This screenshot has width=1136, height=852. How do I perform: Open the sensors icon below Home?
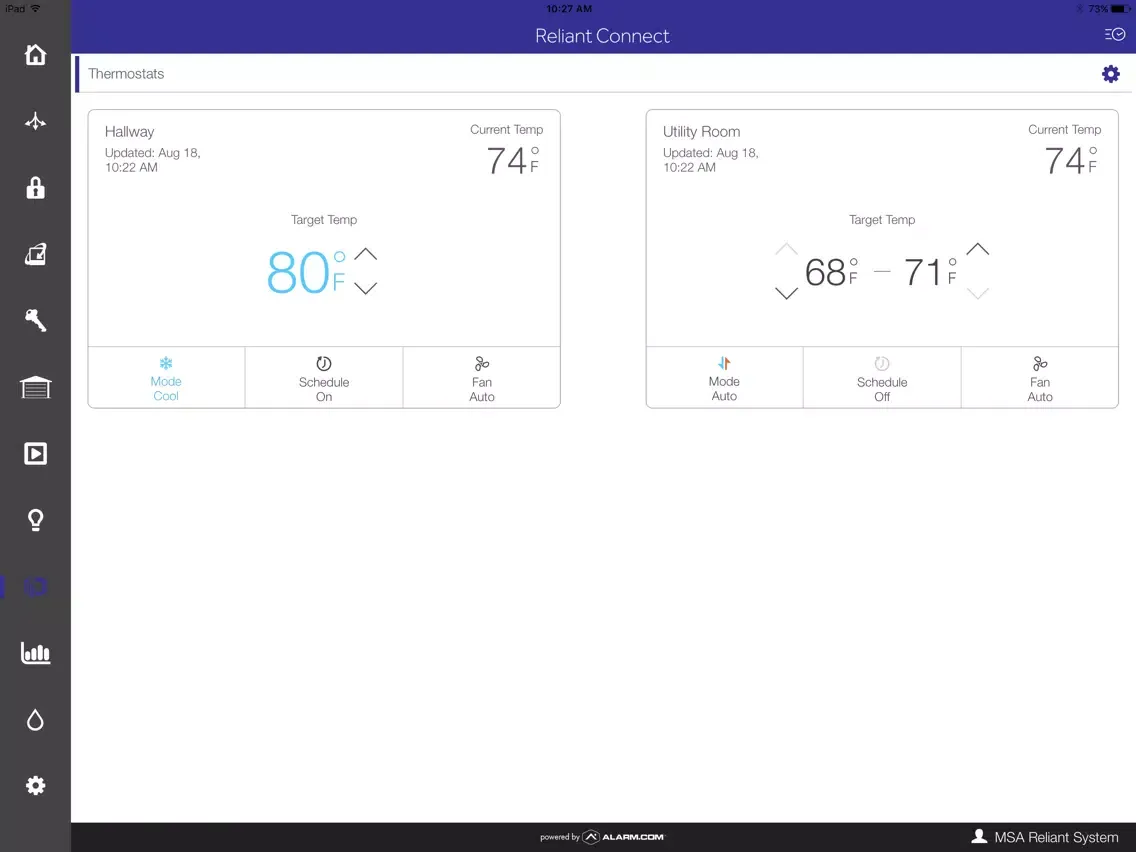pos(35,121)
